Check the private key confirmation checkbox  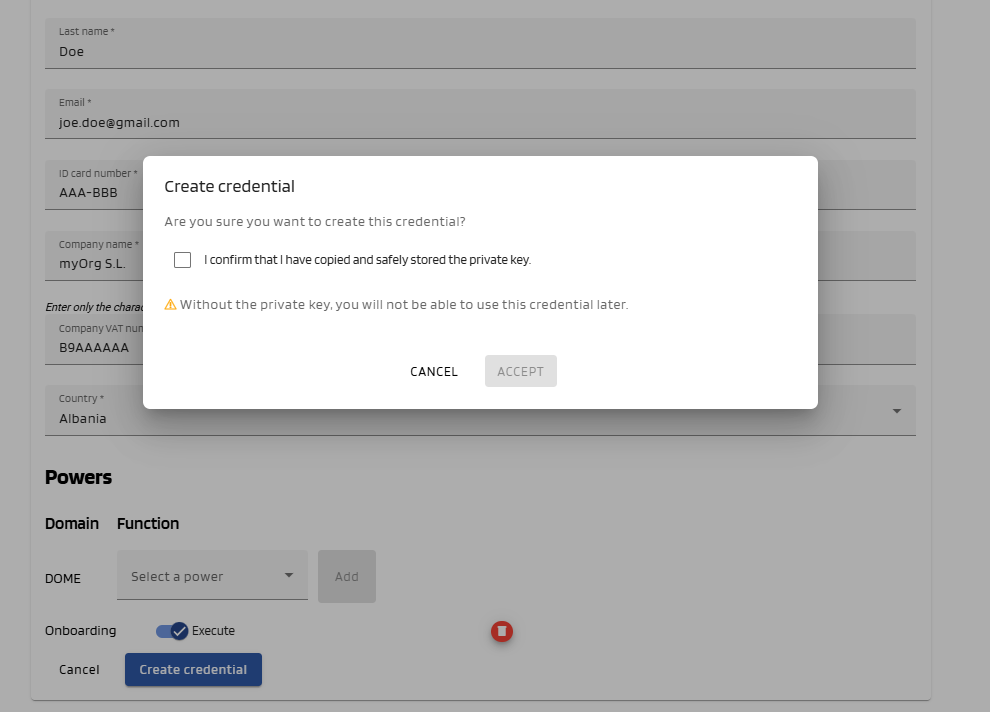click(x=182, y=260)
